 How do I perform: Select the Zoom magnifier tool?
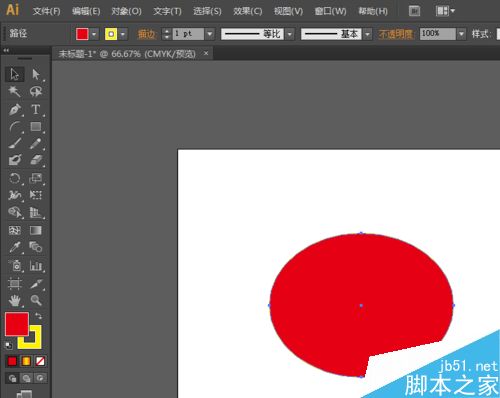click(36, 300)
